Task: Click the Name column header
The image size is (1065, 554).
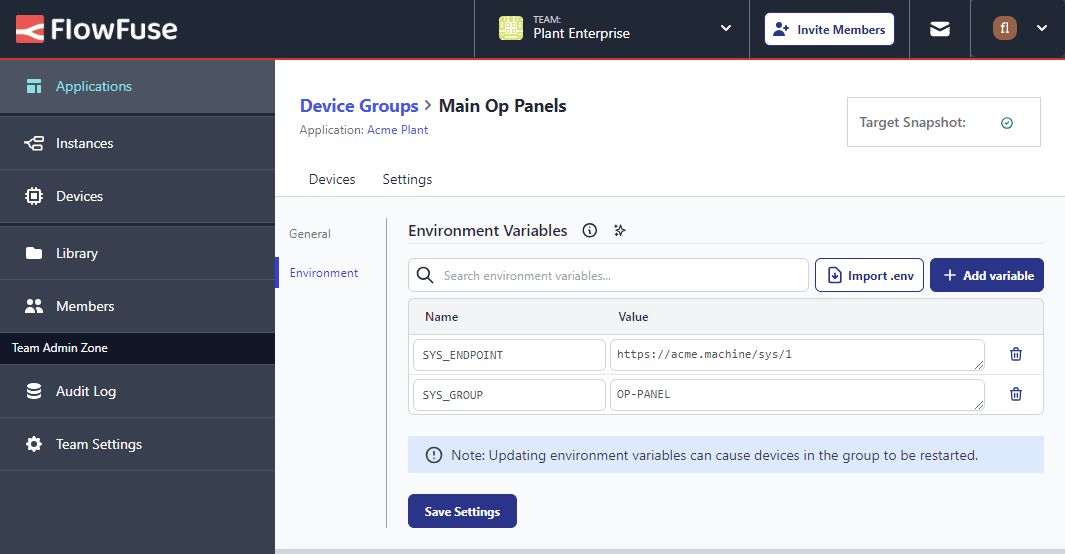Action: 441,317
